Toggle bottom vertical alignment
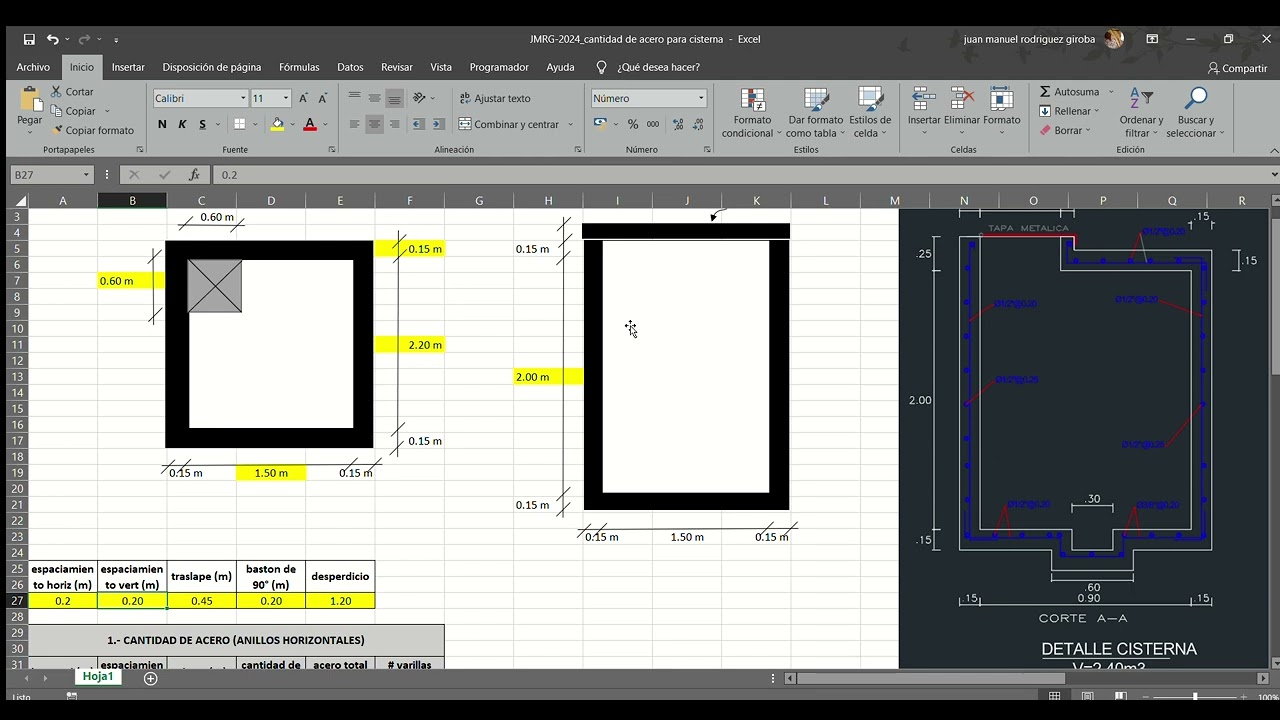The height and width of the screenshot is (720, 1280). pos(395,98)
